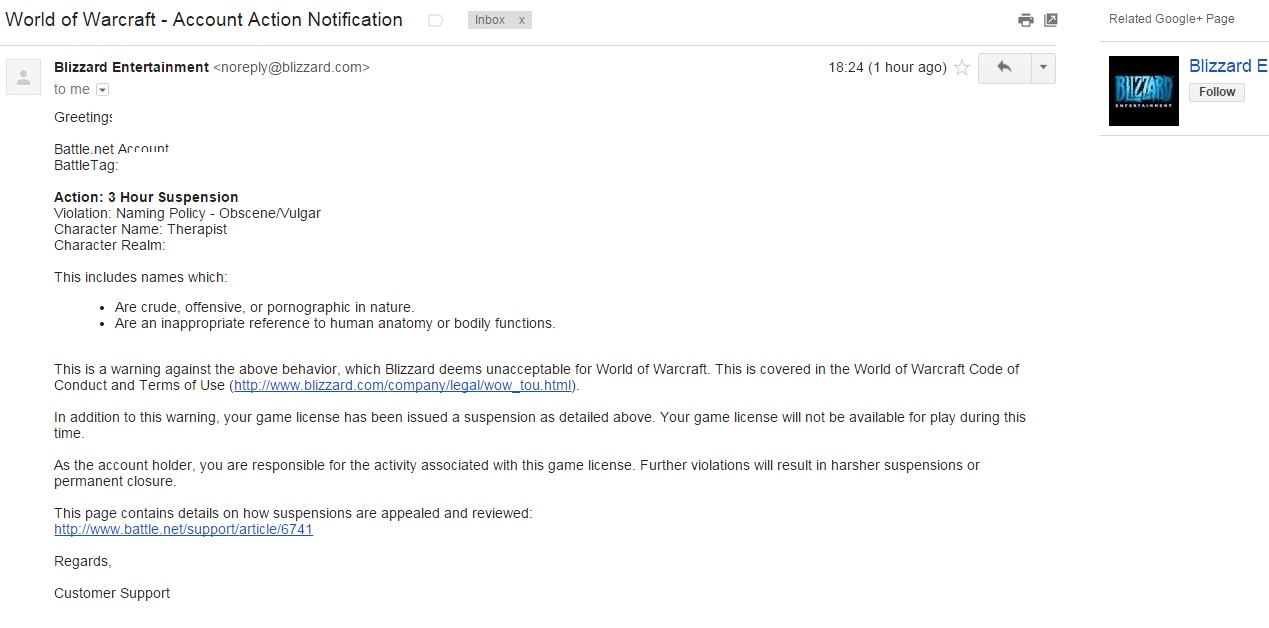
Task: Open the wow_tou.html Terms of Use link
Action: [403, 385]
